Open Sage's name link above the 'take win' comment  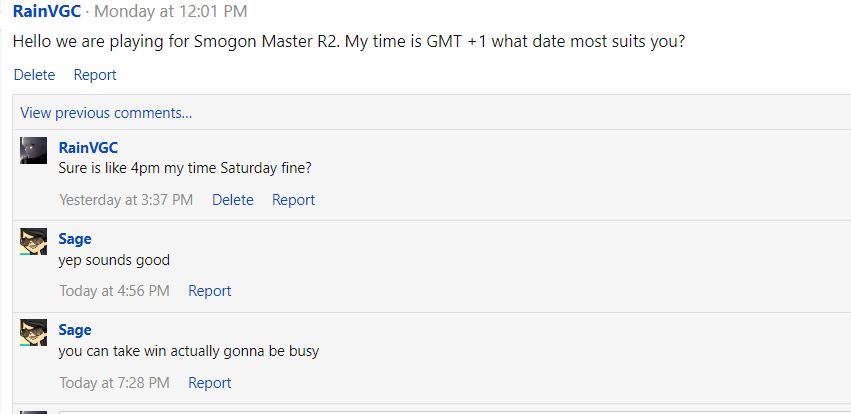click(x=75, y=330)
